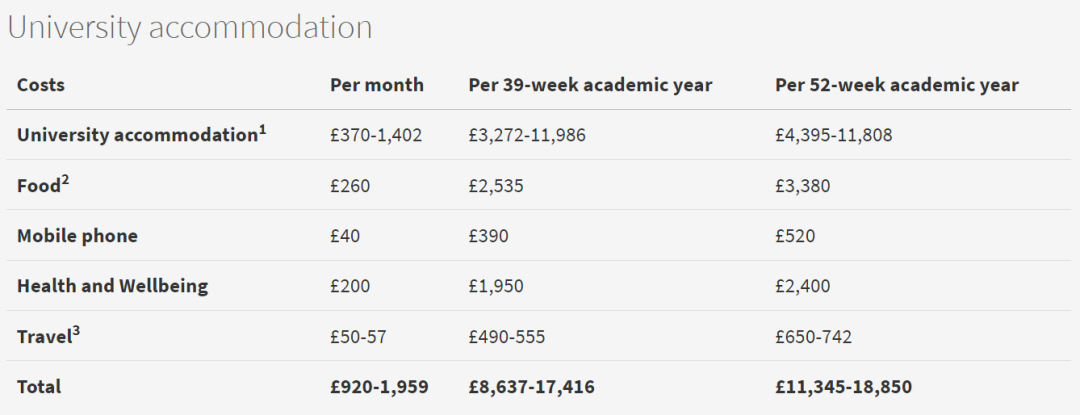
Task: Open footnote 2 next to Food
Action: (x=65, y=181)
